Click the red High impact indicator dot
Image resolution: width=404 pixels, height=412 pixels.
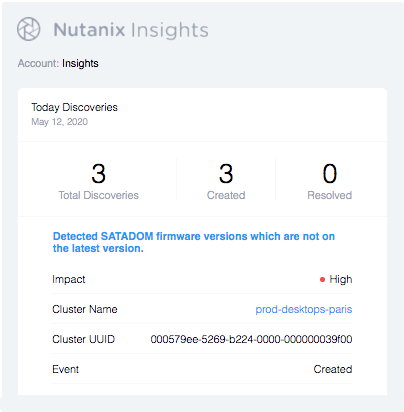[x=322, y=280]
